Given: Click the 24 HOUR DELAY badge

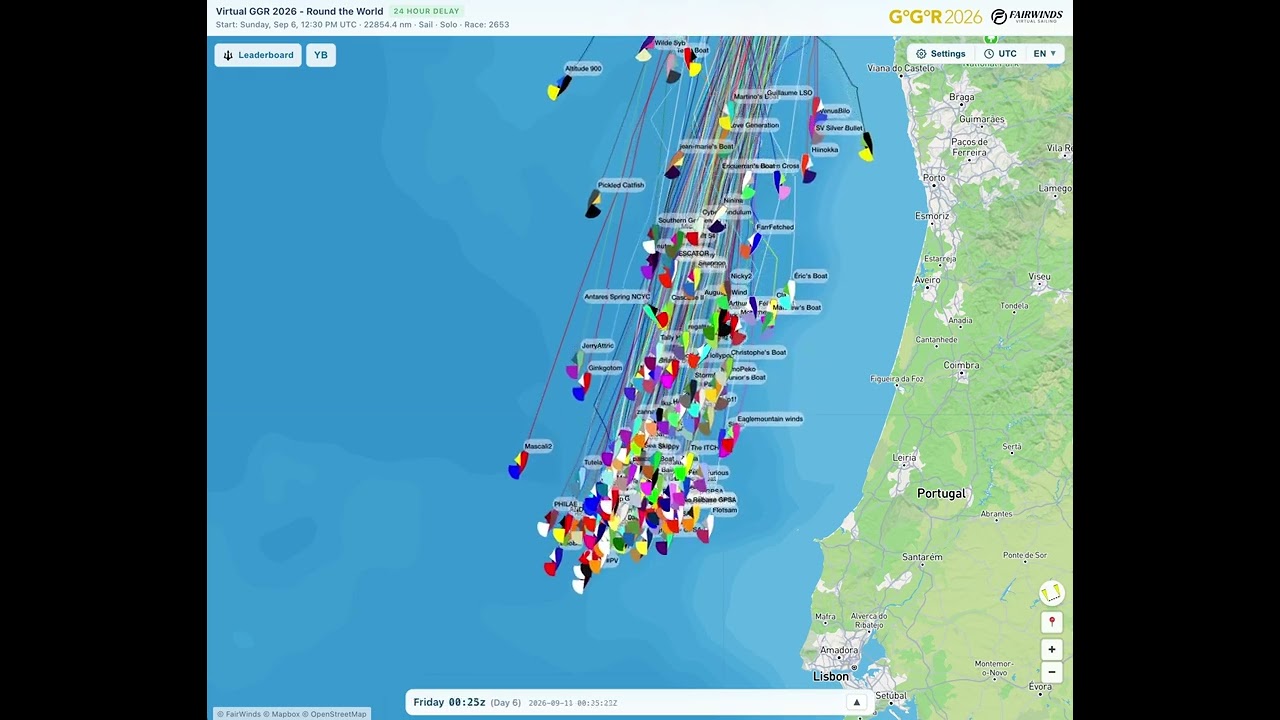Looking at the screenshot, I should point(427,11).
